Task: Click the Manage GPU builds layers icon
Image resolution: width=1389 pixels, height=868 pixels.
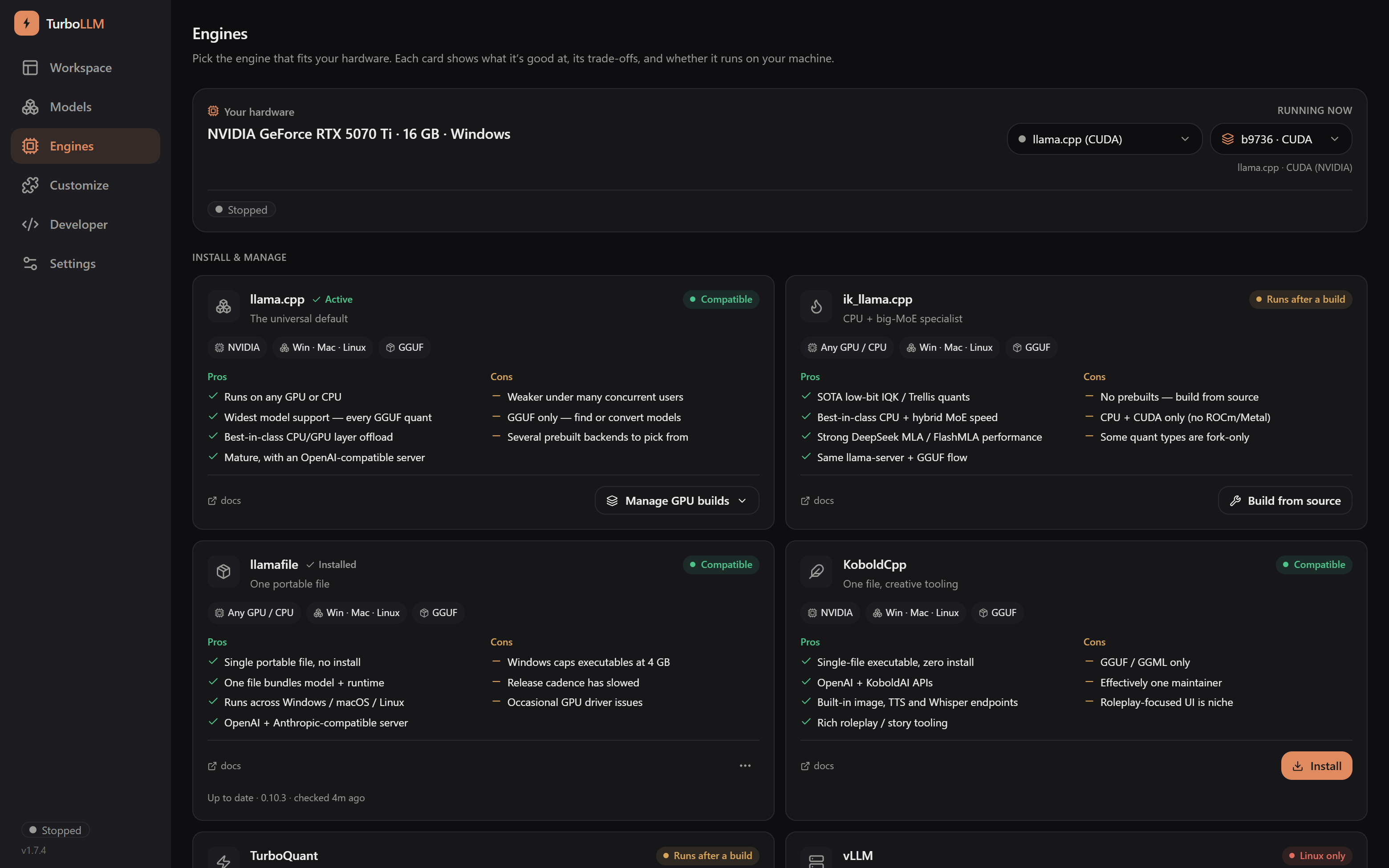Action: pos(612,501)
